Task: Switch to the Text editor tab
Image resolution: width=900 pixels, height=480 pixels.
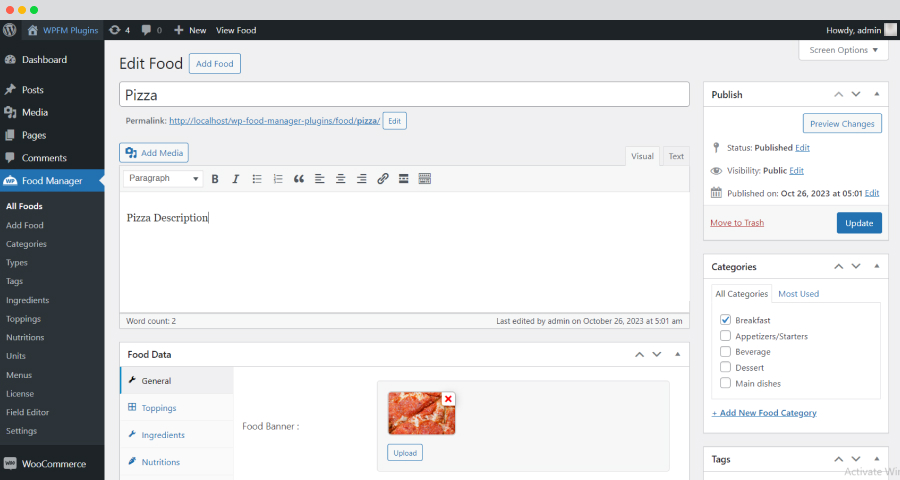Action: (x=676, y=156)
